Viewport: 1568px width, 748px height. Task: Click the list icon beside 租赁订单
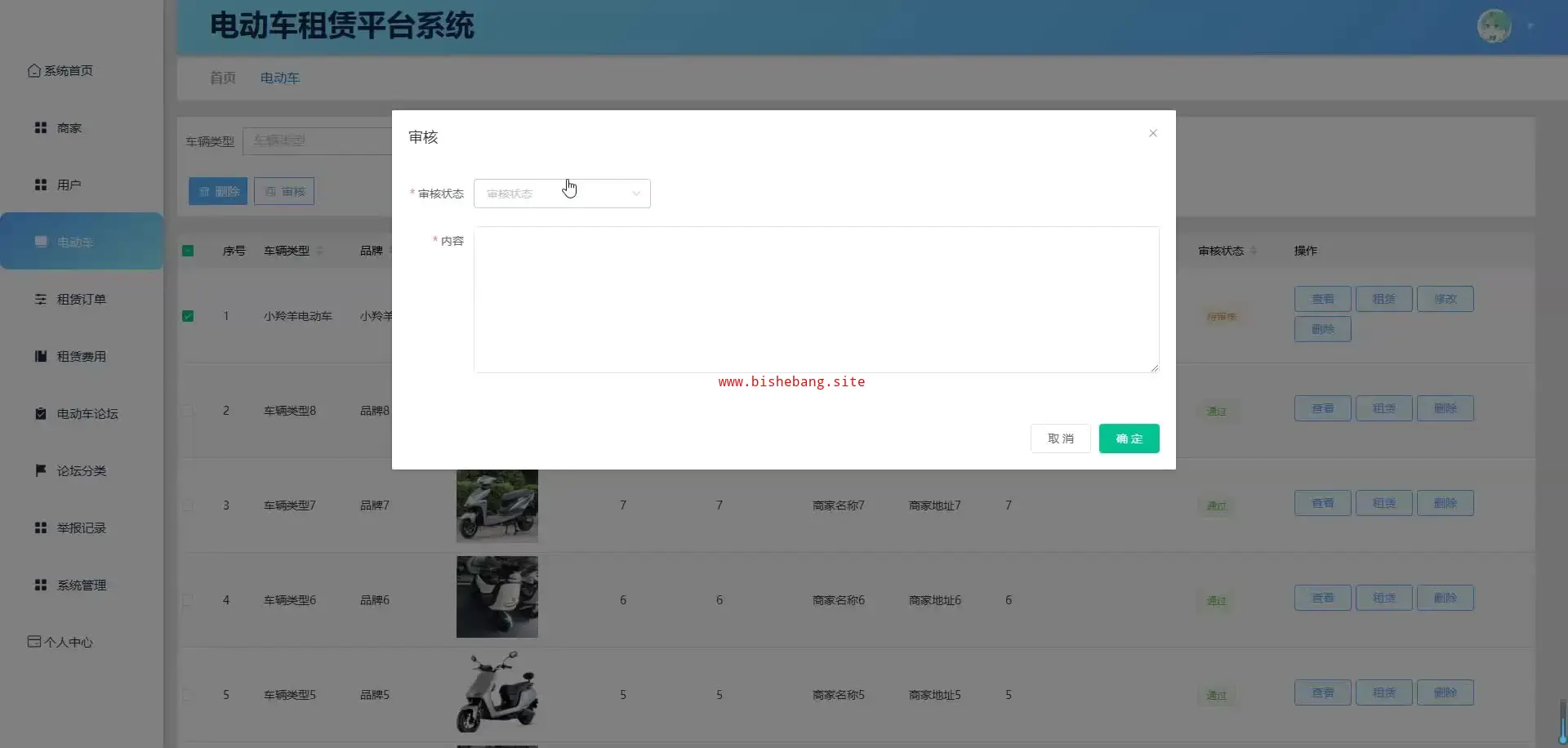tap(41, 299)
